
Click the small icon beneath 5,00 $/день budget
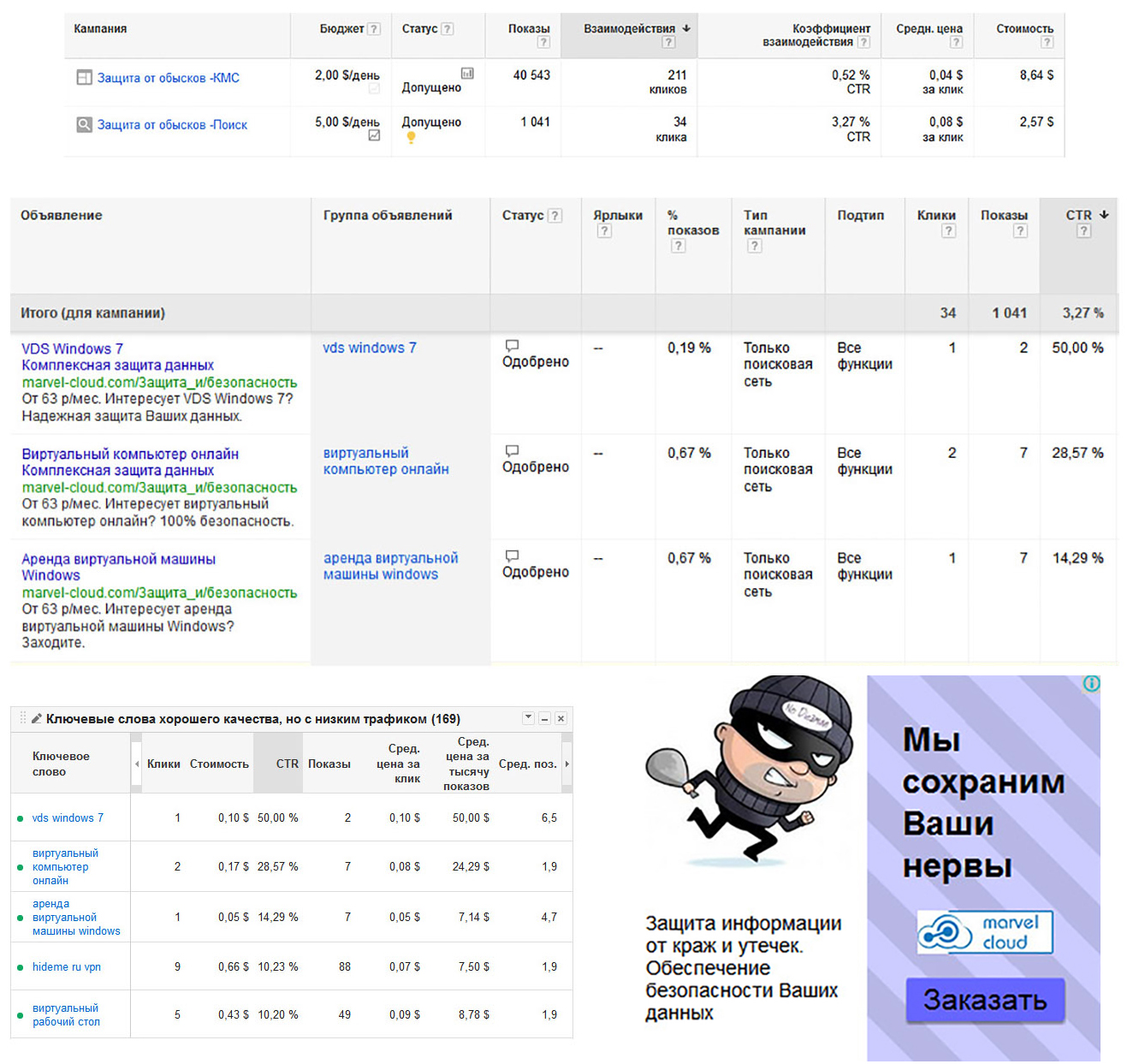click(x=374, y=135)
